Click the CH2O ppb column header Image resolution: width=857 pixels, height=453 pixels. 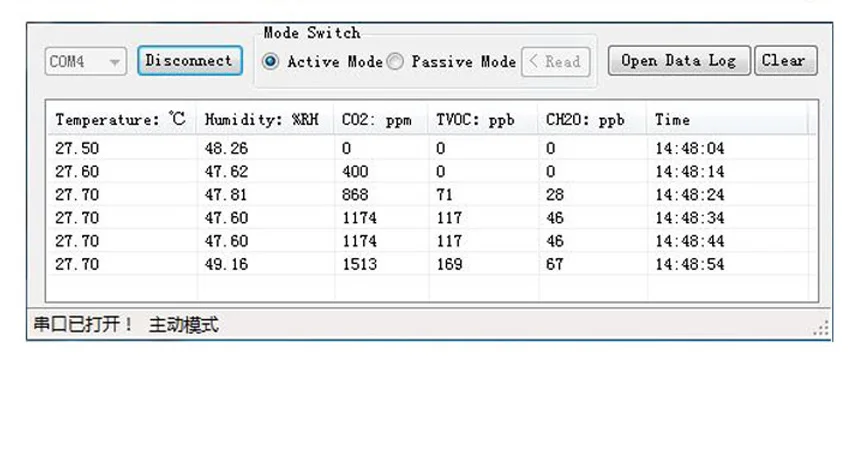point(593,120)
